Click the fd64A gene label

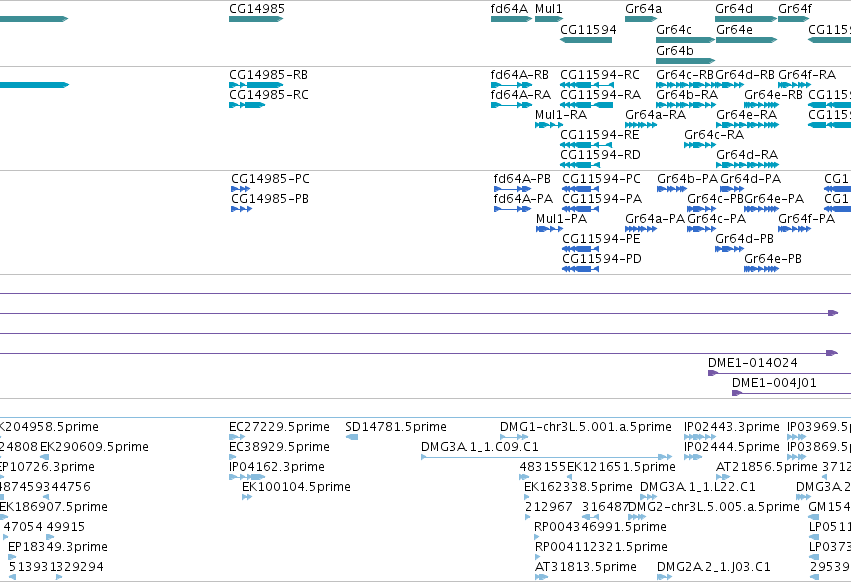pos(509,9)
